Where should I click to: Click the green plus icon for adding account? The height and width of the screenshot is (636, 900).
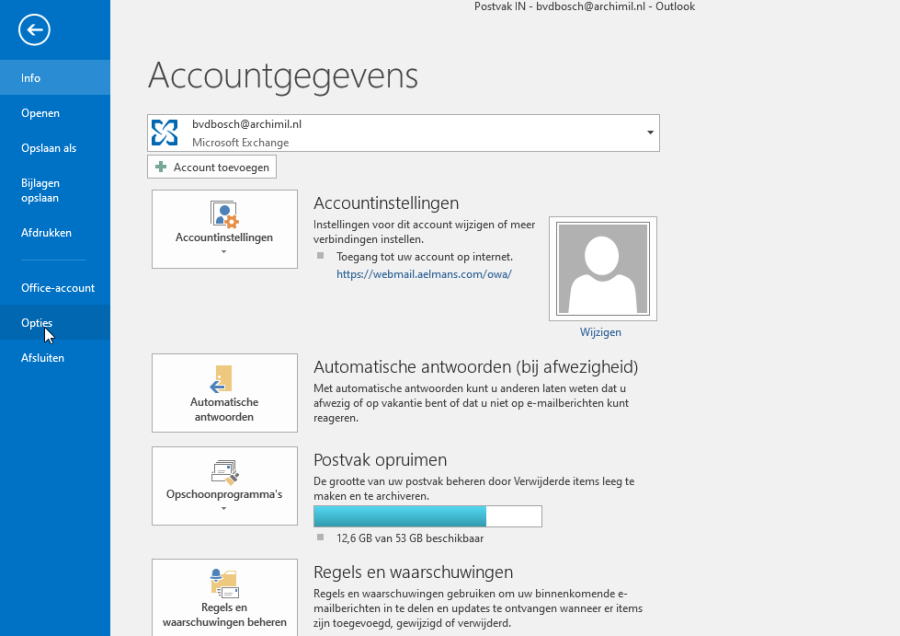click(x=161, y=167)
